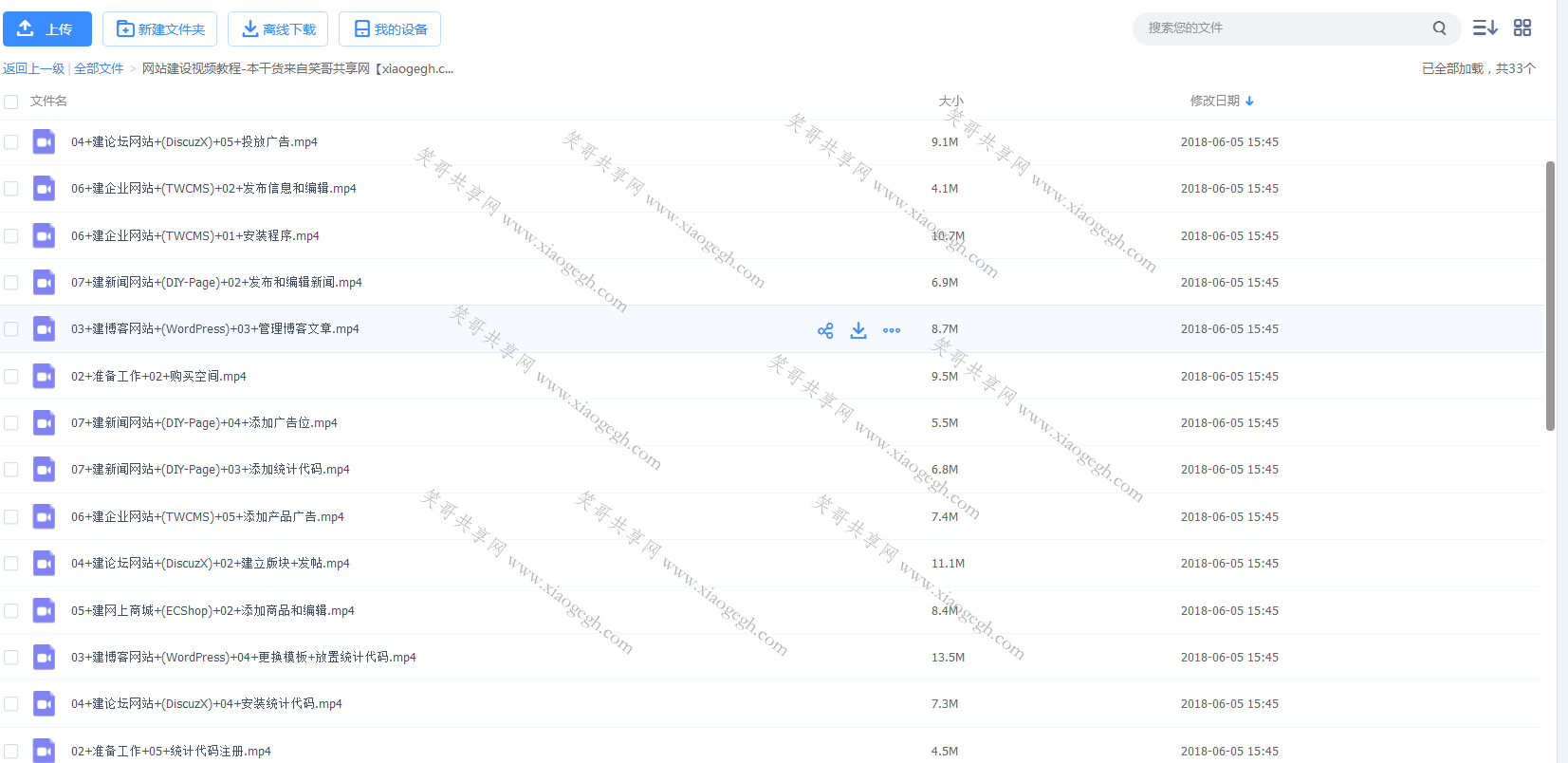Click video icon of 07+建新闻网站+(DIY-Page)+04+添加广告位.mp4
Screen dimensions: 1568x763
pos(44,423)
